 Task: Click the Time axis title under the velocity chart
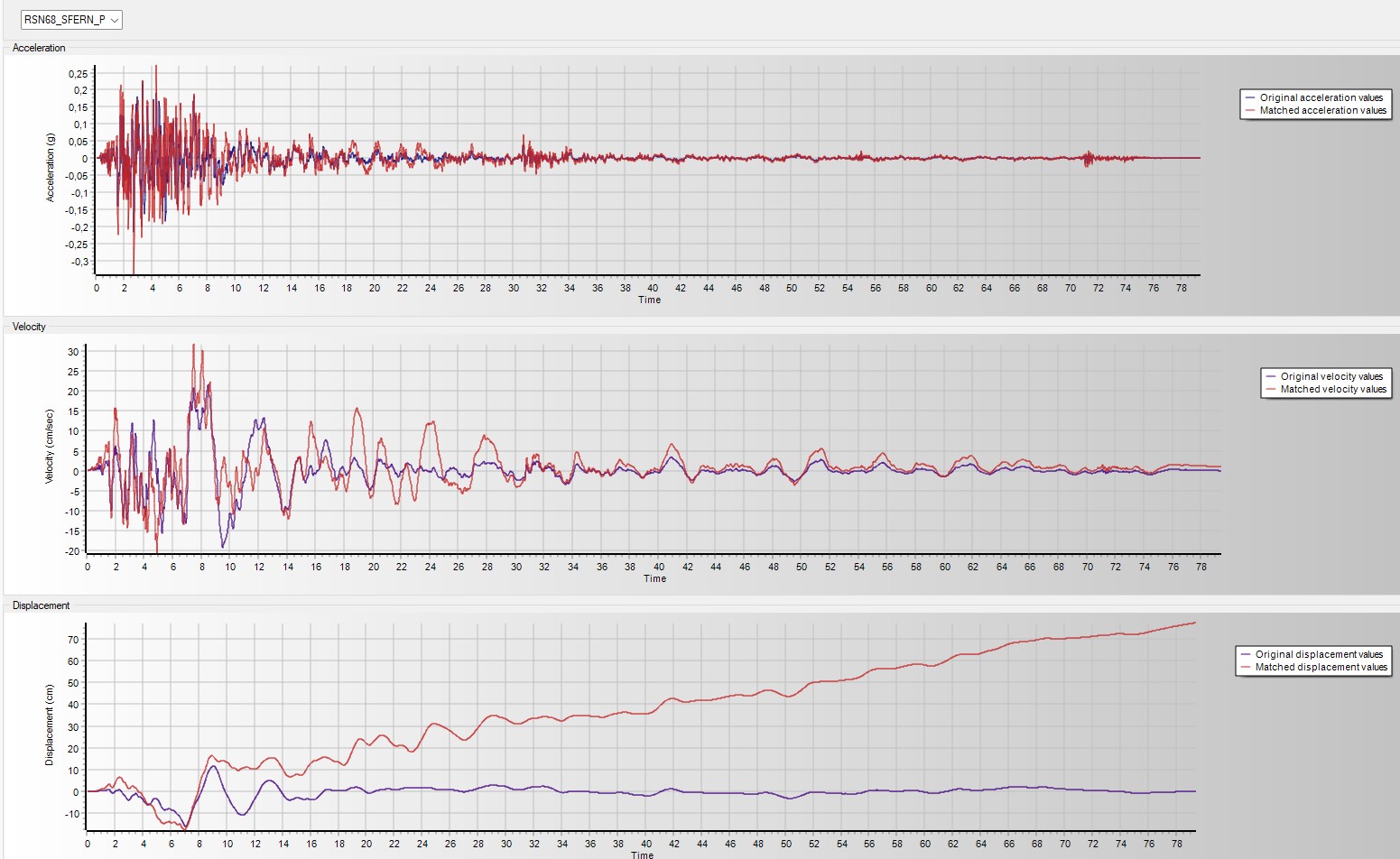coord(654,578)
